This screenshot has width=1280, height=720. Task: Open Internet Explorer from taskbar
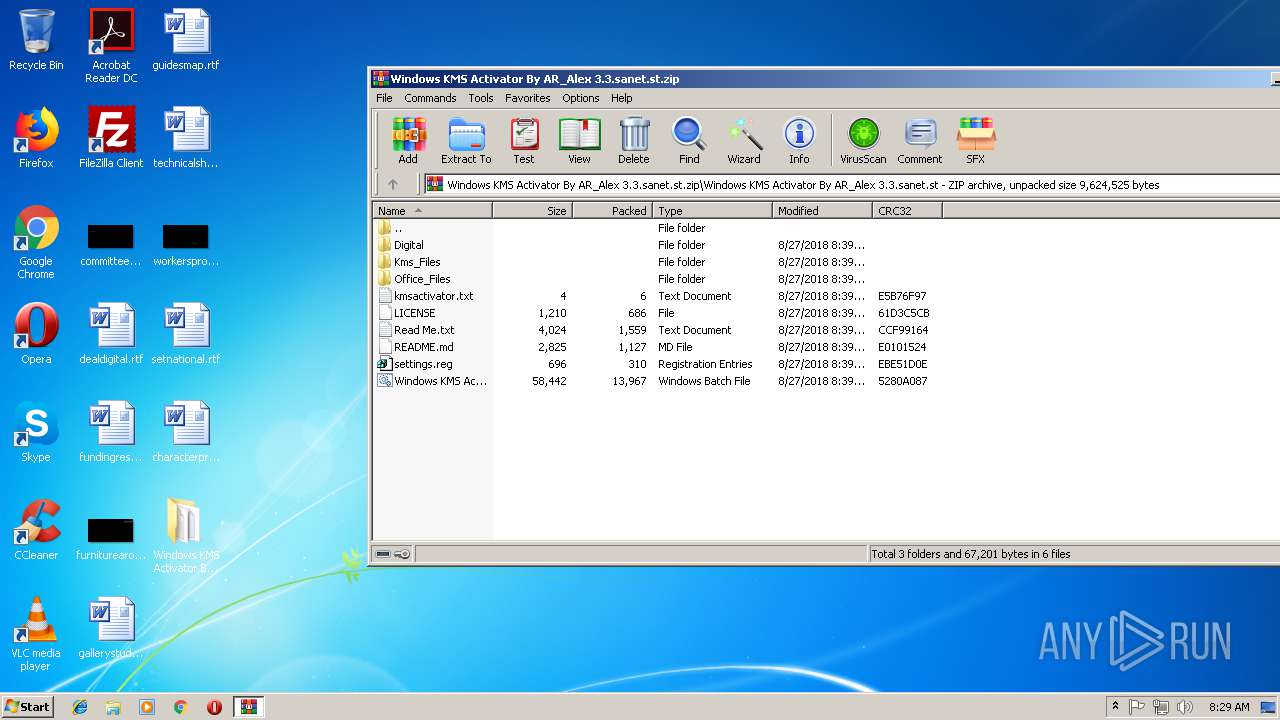[x=80, y=707]
